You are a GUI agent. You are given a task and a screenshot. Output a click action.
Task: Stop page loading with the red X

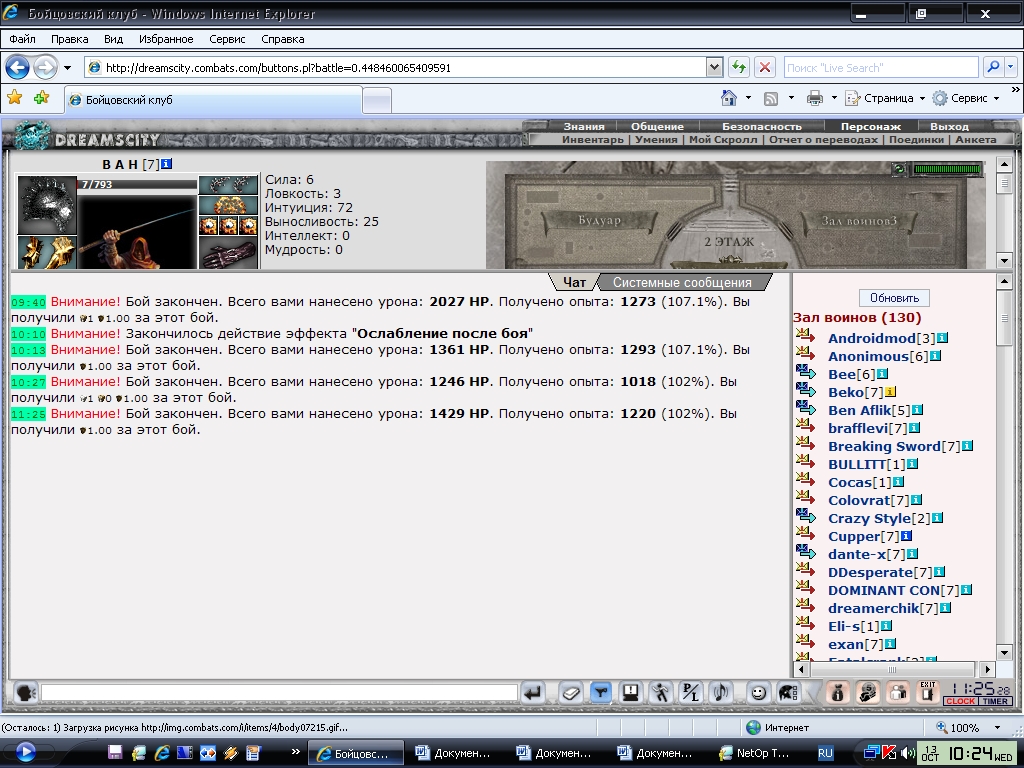click(765, 67)
